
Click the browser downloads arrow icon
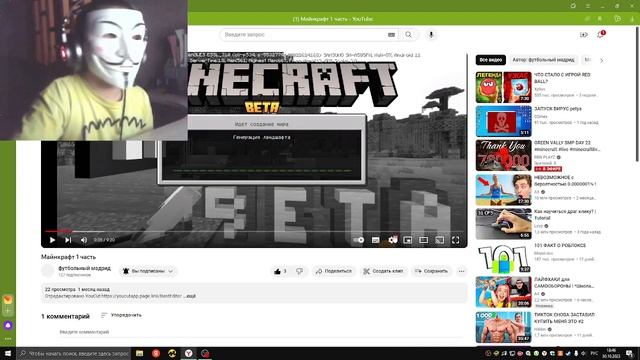pyautogui.click(x=632, y=19)
